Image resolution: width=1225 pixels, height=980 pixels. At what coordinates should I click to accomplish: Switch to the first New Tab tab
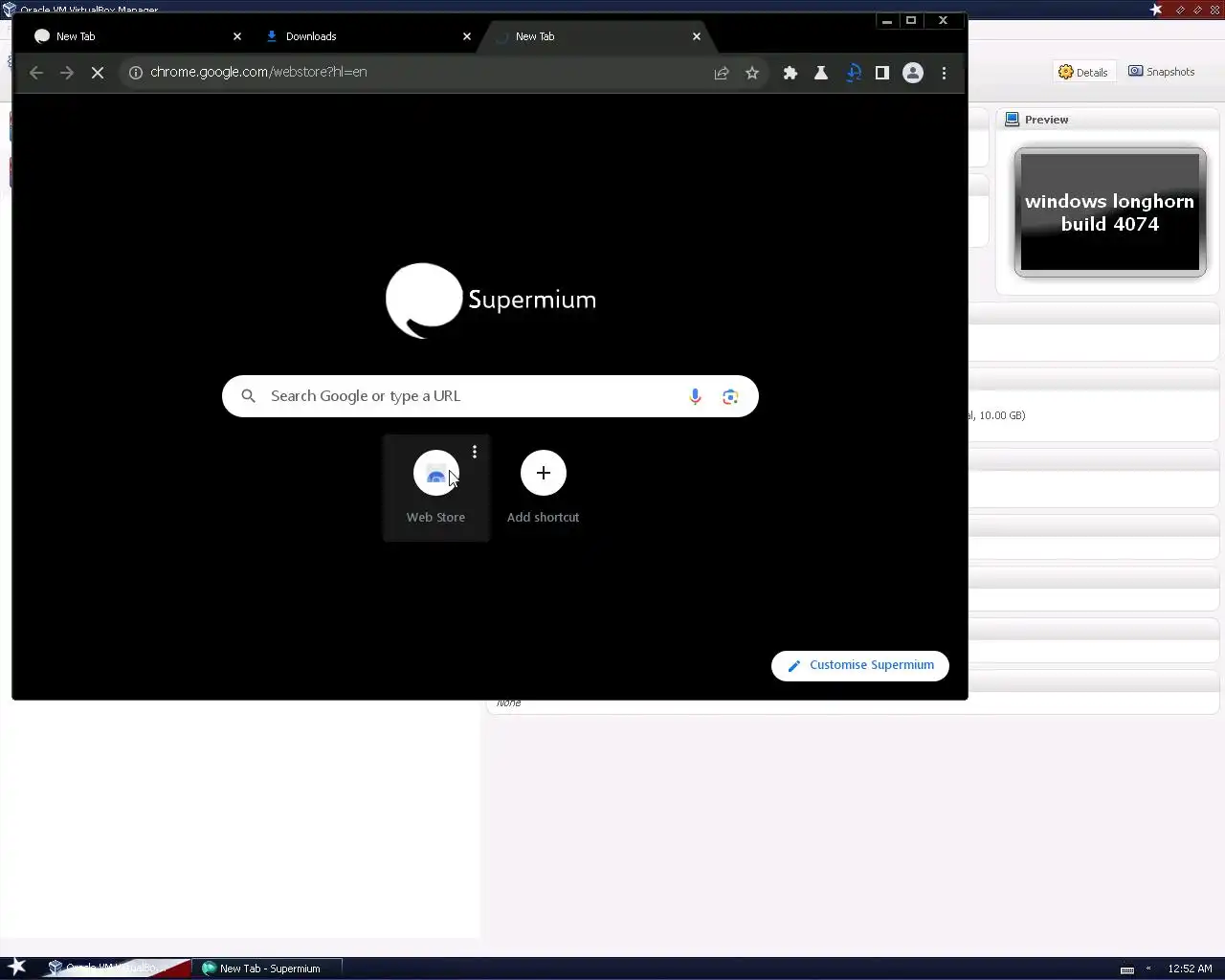coord(134,36)
